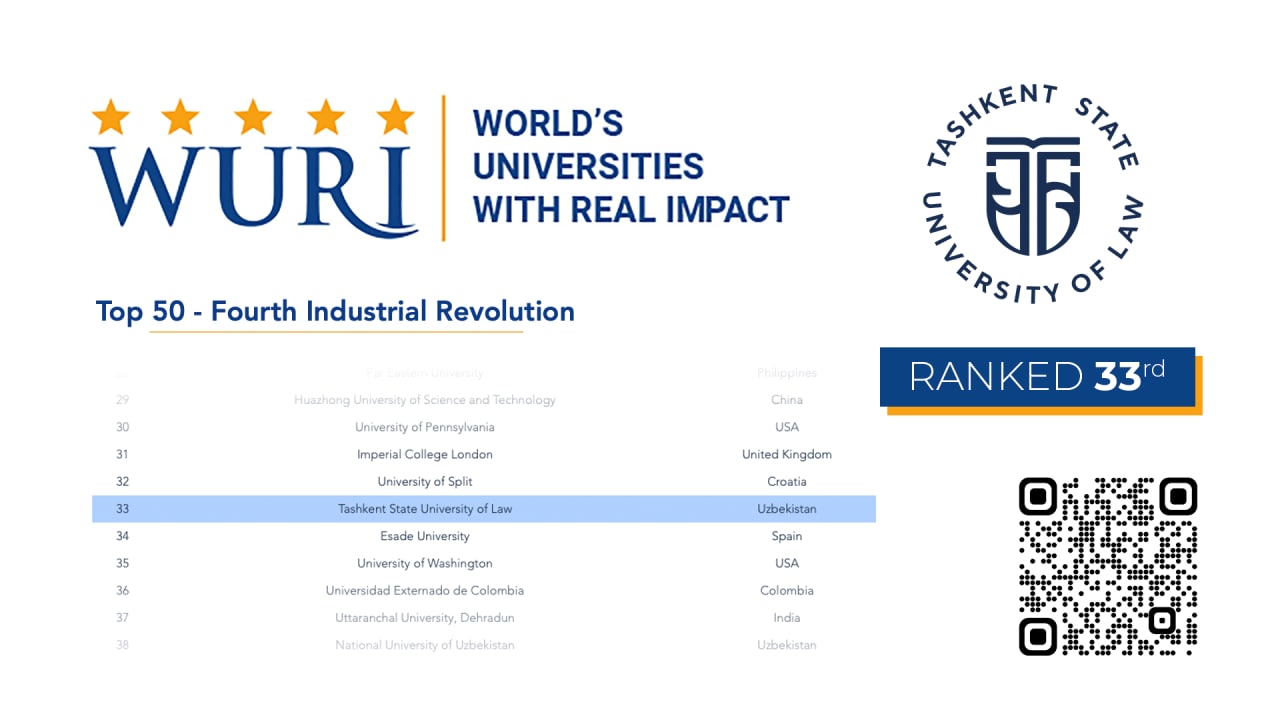Select the "Tashkent State University of Law" table cell

point(425,509)
